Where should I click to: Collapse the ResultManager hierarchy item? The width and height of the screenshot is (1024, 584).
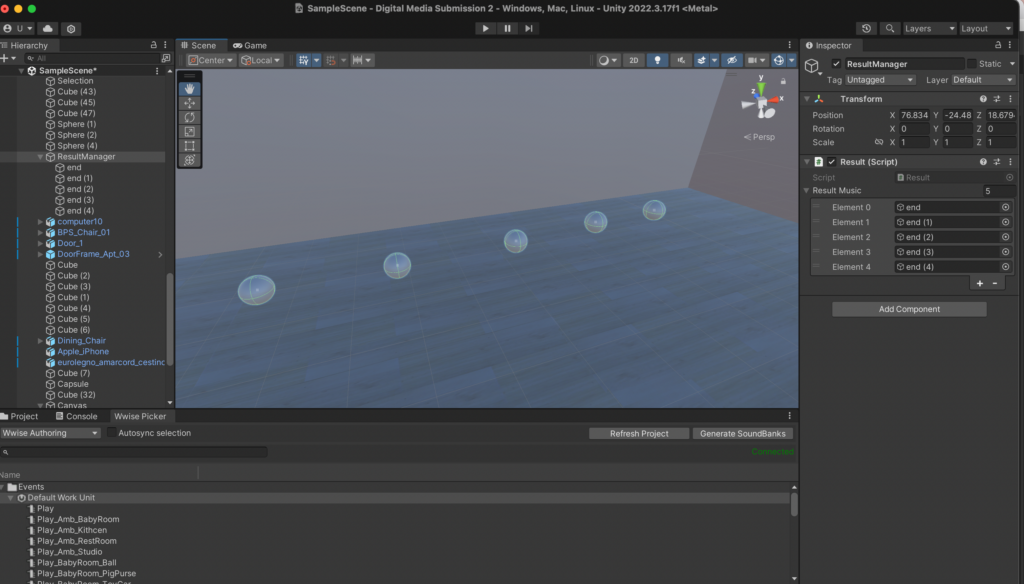click(40, 157)
